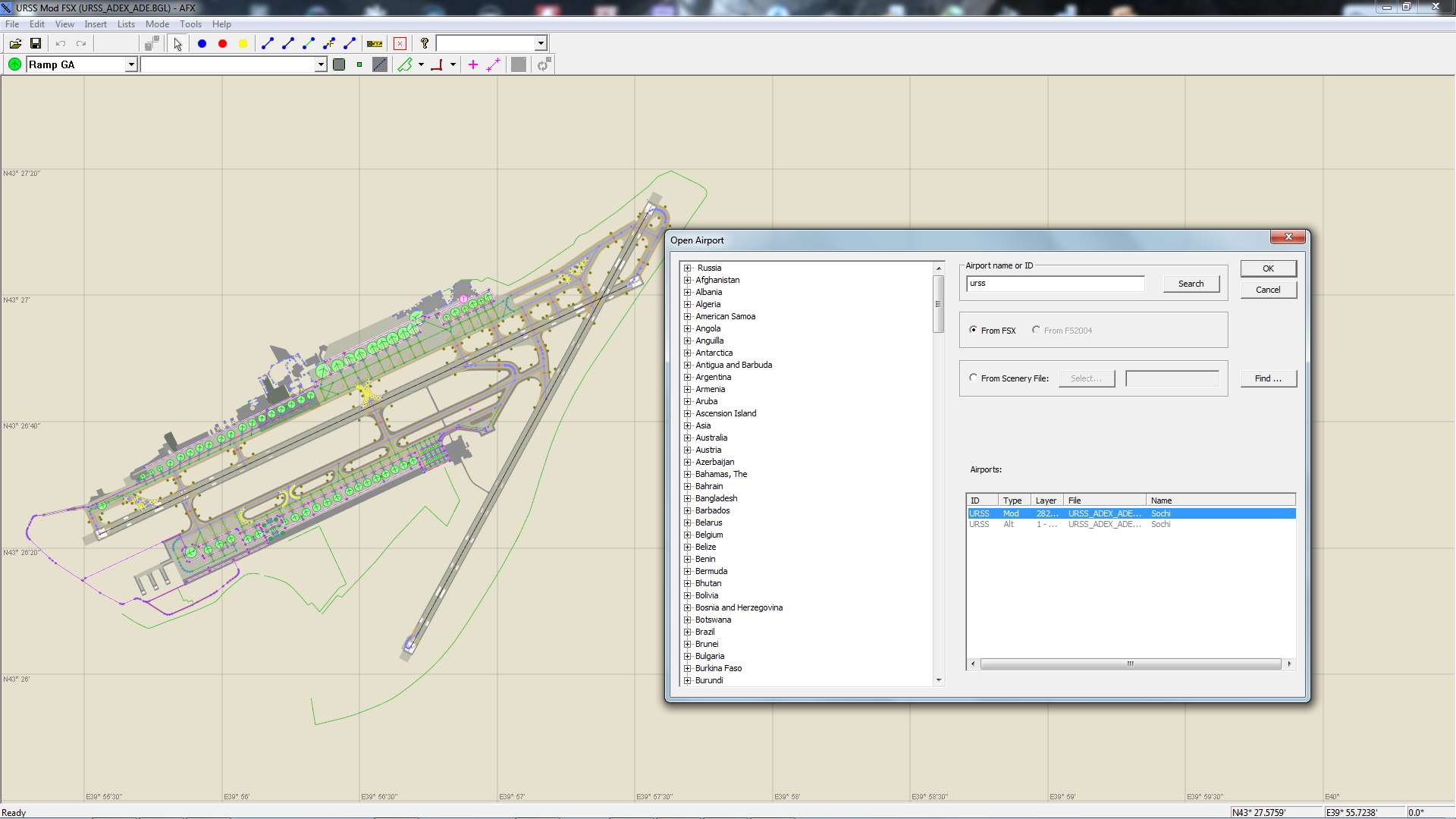Click the question mark help icon

425,44
